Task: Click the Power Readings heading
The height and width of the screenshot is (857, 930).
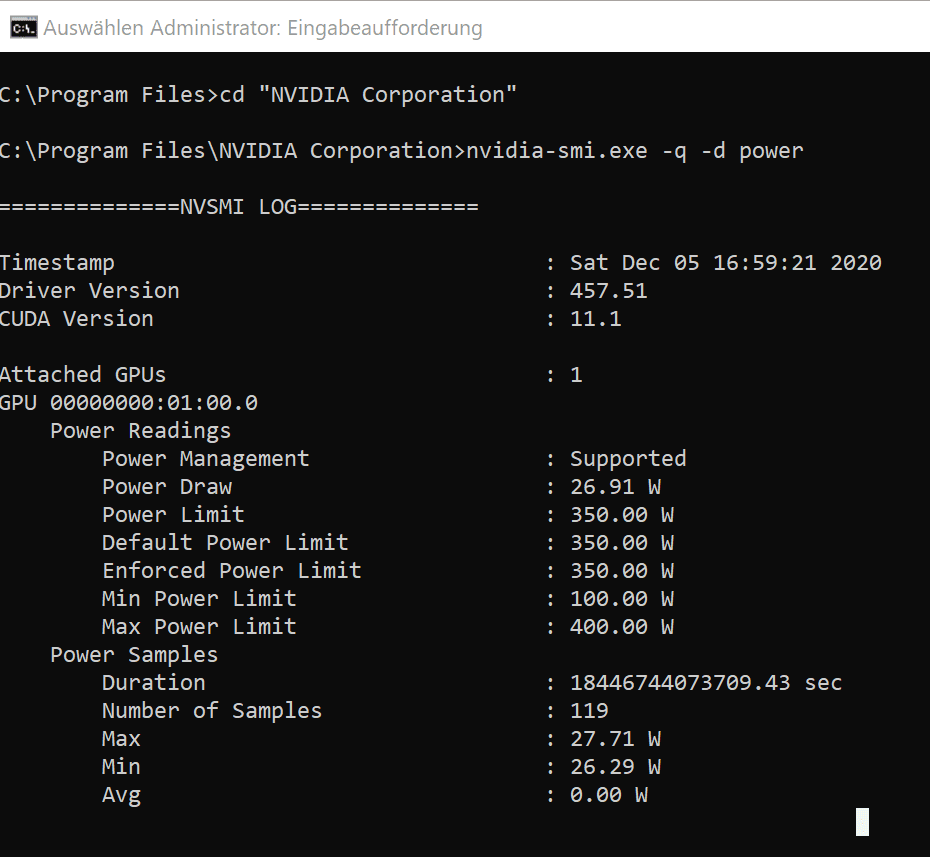Action: [x=141, y=431]
